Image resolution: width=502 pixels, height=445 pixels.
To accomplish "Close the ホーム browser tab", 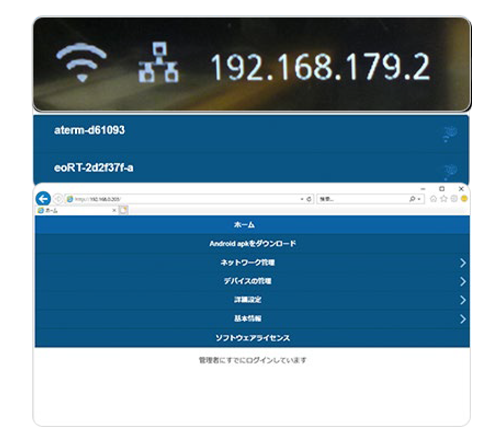I will pyautogui.click(x=114, y=210).
